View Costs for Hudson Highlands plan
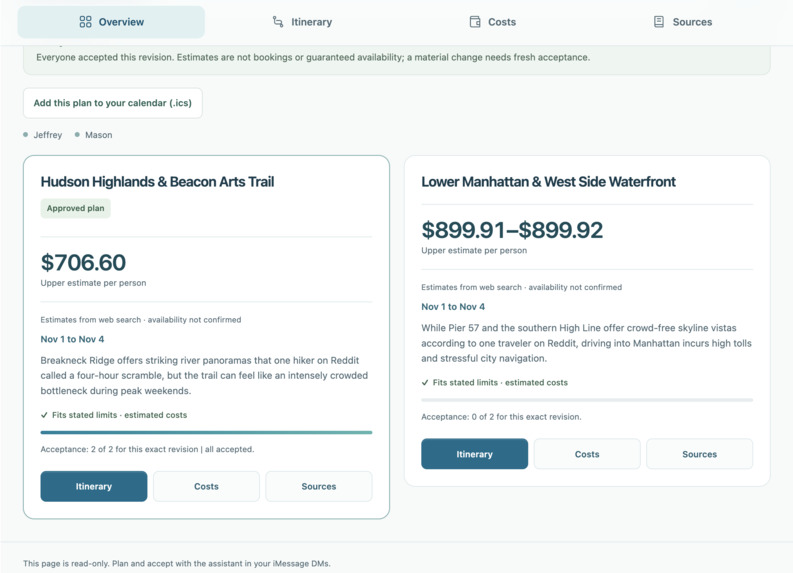This screenshot has height=573, width=793. coord(206,487)
